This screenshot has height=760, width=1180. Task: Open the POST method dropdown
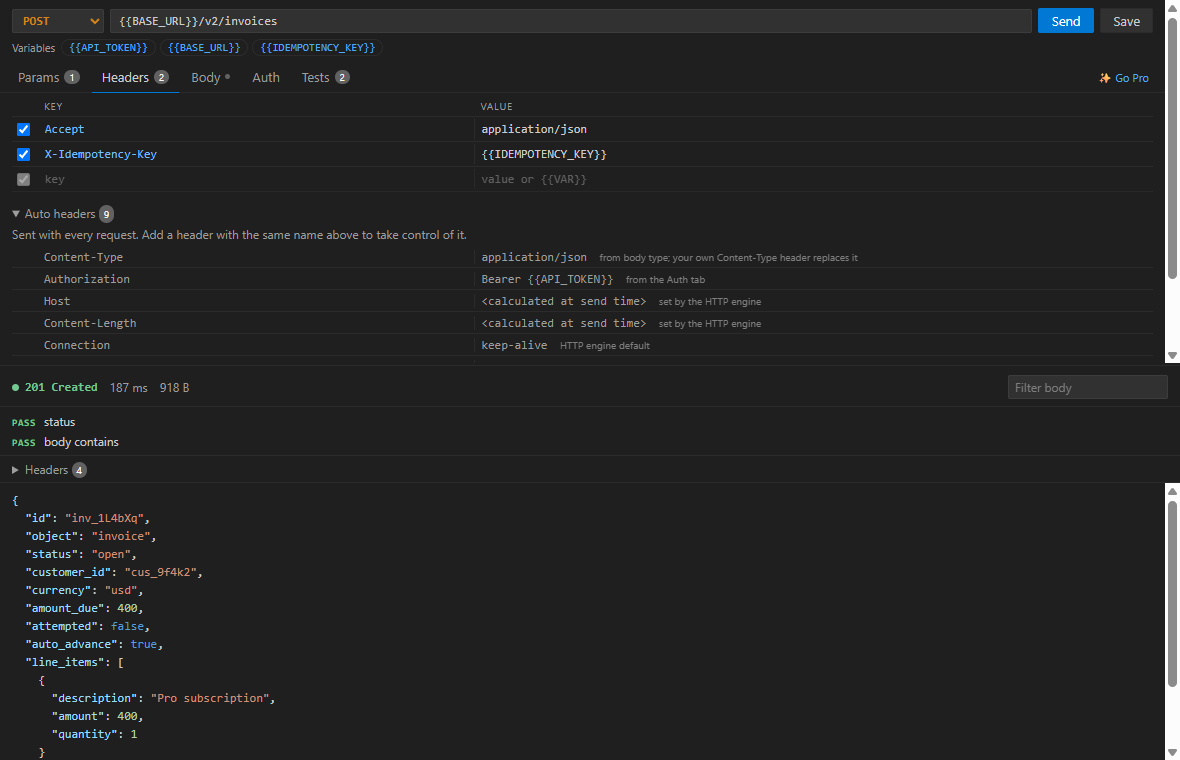[x=58, y=21]
